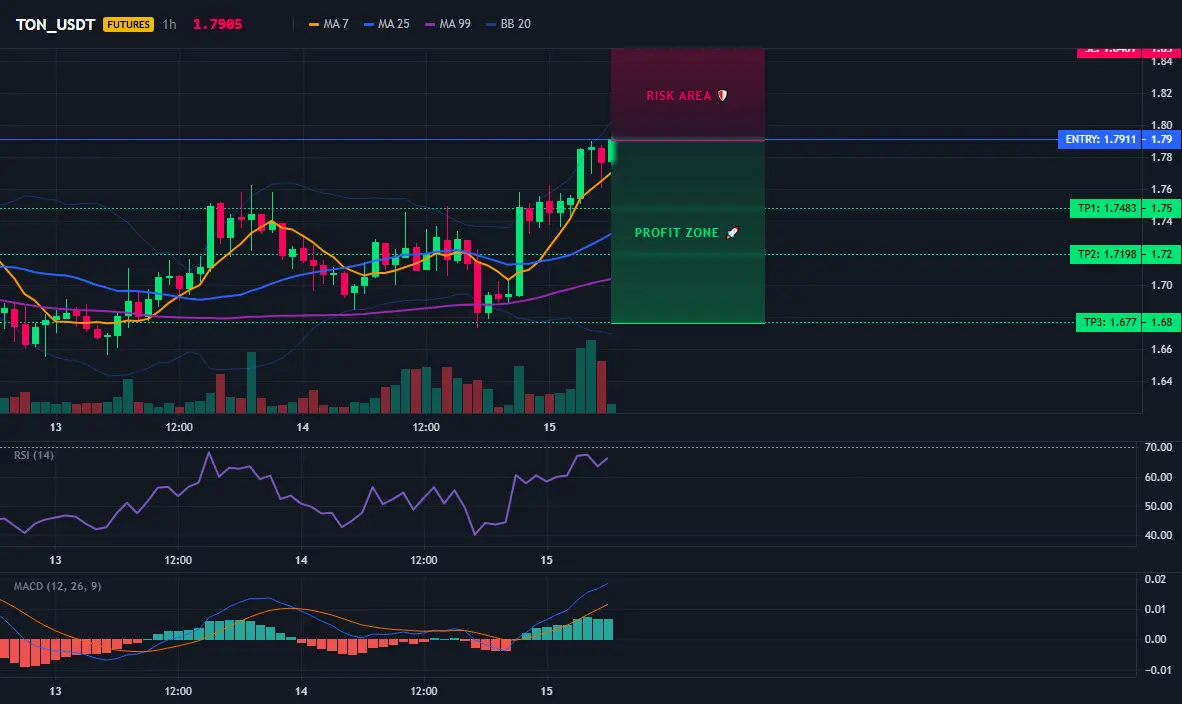This screenshot has width=1182, height=704.
Task: Click the FUTURES badge
Action: [128, 24]
